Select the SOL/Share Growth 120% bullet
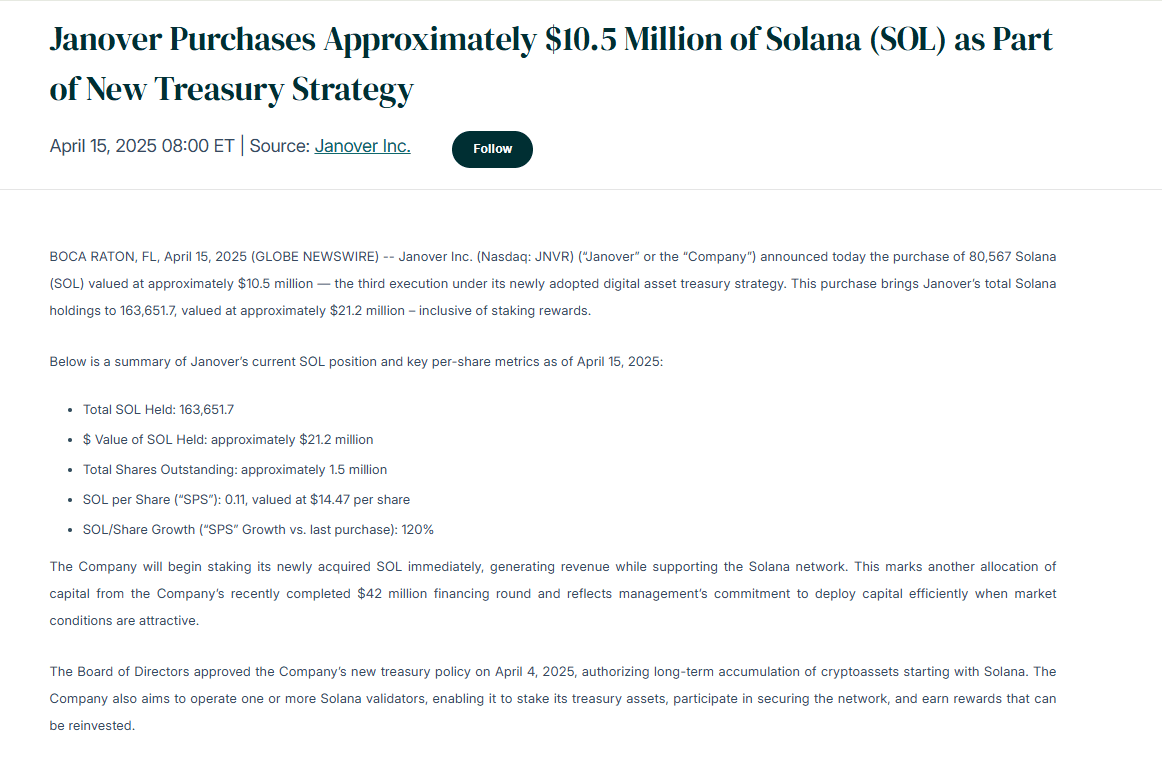1162x762 pixels. click(258, 529)
